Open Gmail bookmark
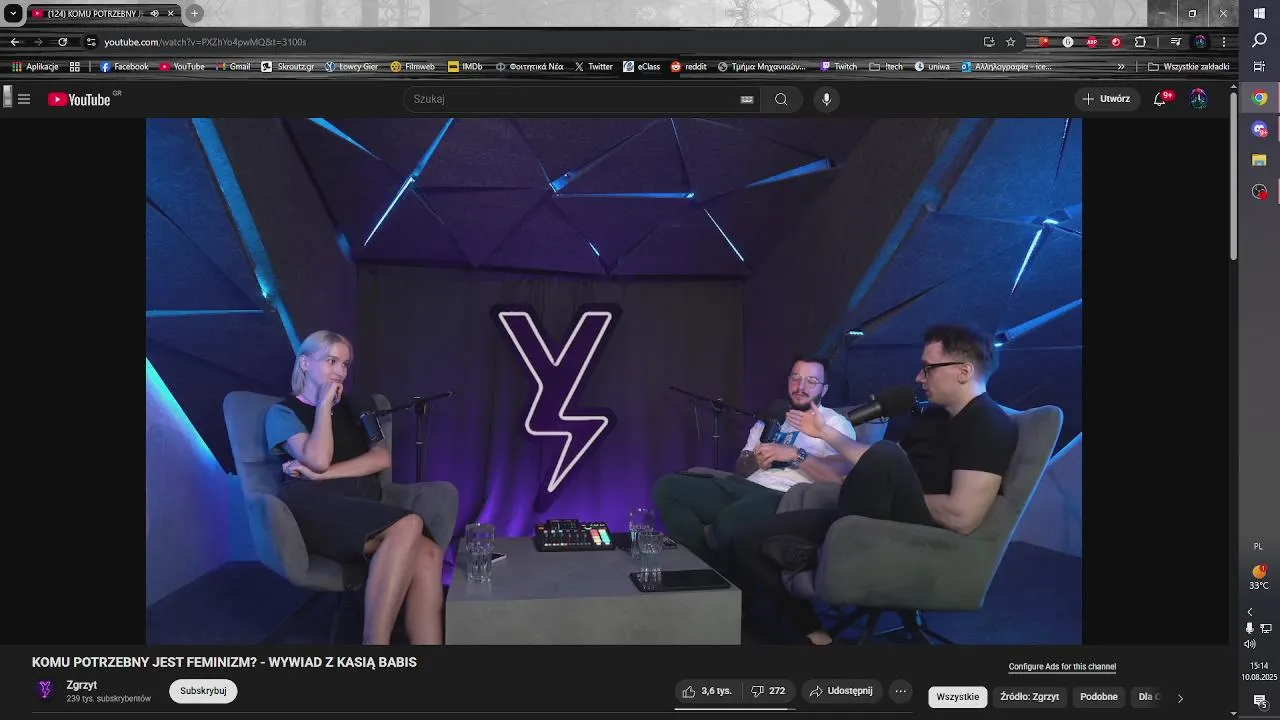The height and width of the screenshot is (720, 1280). pos(233,67)
